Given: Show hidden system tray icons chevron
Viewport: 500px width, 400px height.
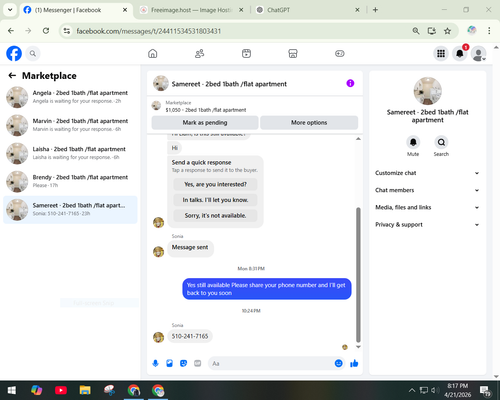Looking at the screenshot, I should click(412, 390).
